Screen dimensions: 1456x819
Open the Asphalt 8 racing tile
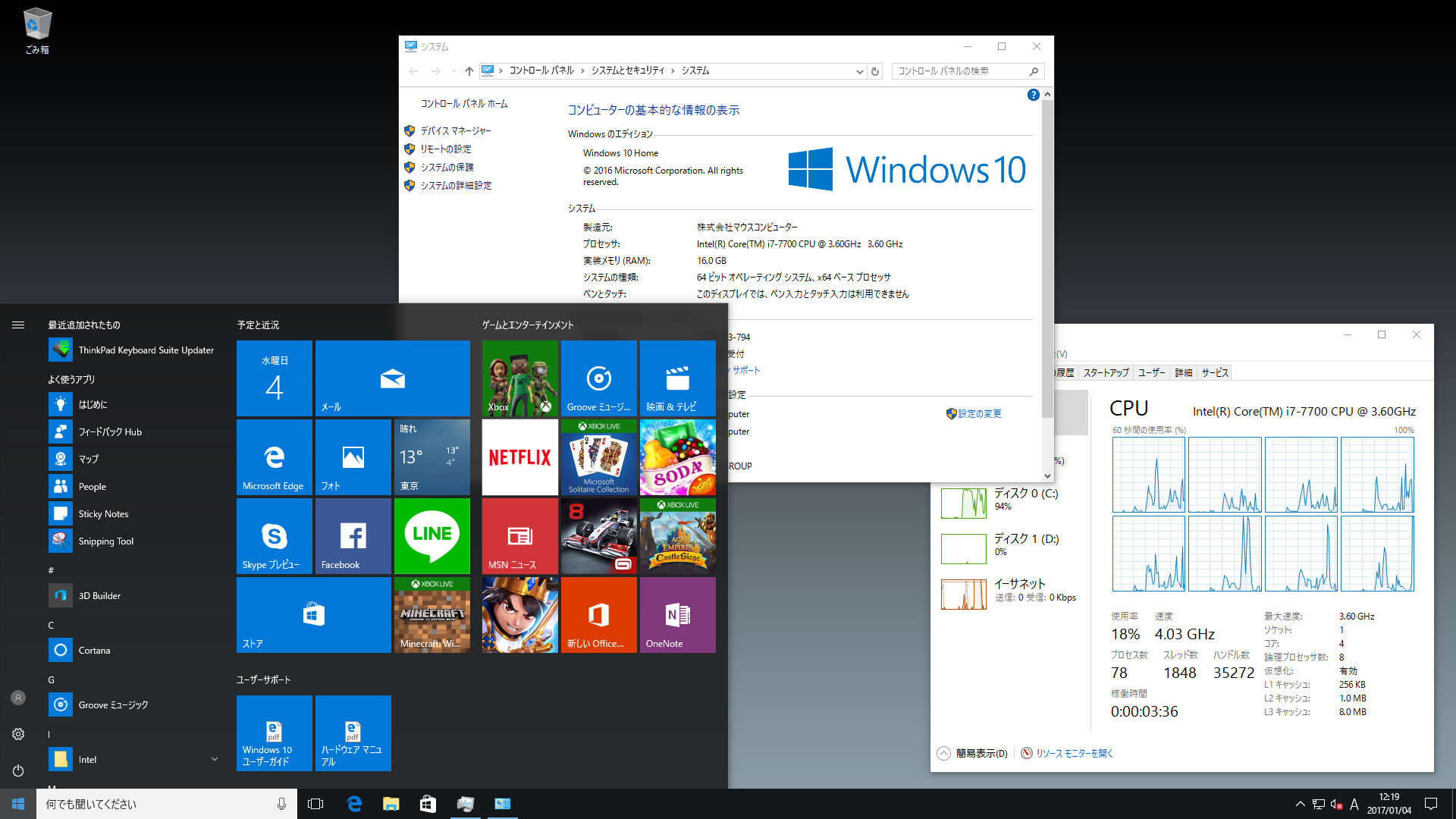coord(599,536)
